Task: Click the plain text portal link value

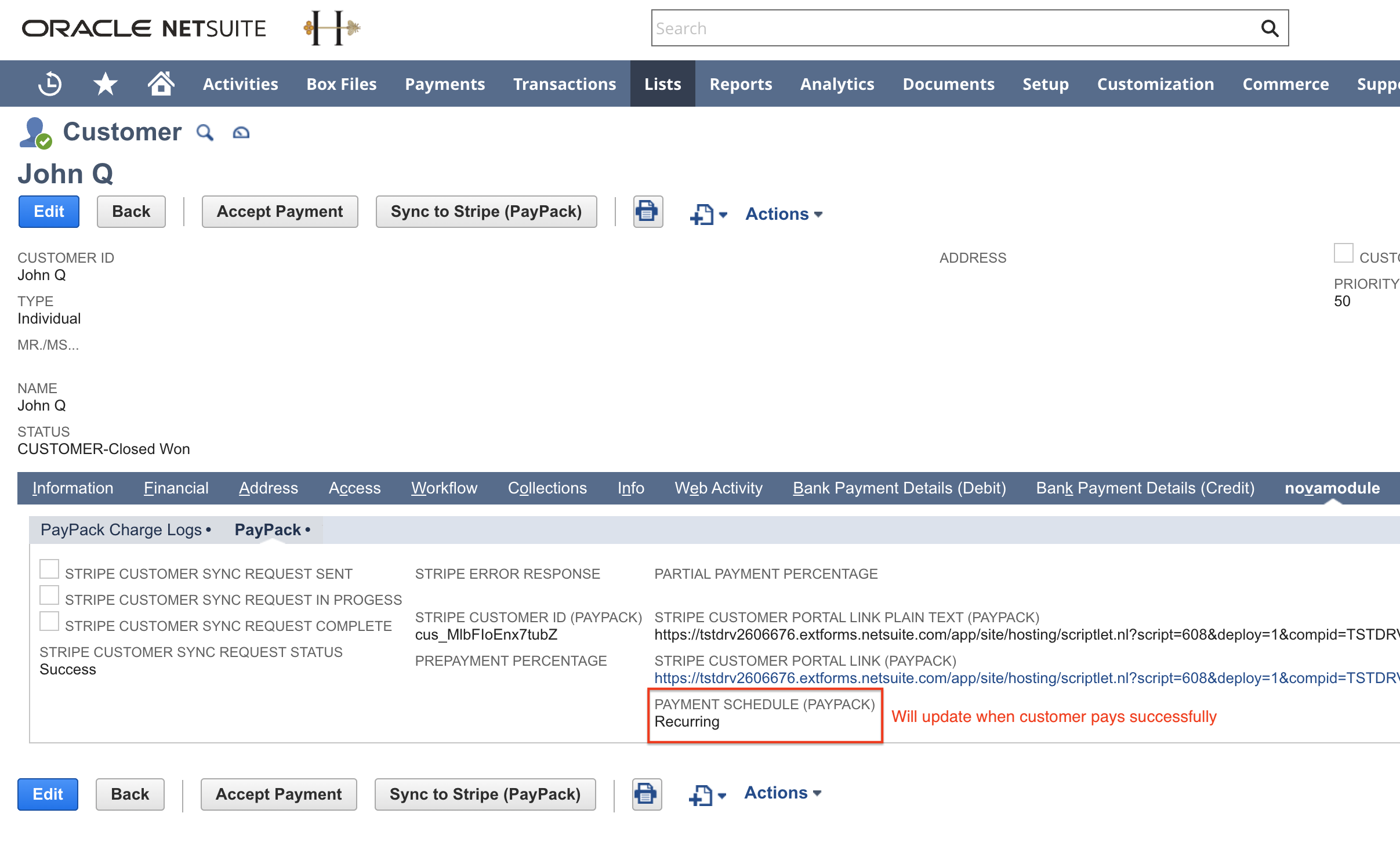Action: 1027,634
